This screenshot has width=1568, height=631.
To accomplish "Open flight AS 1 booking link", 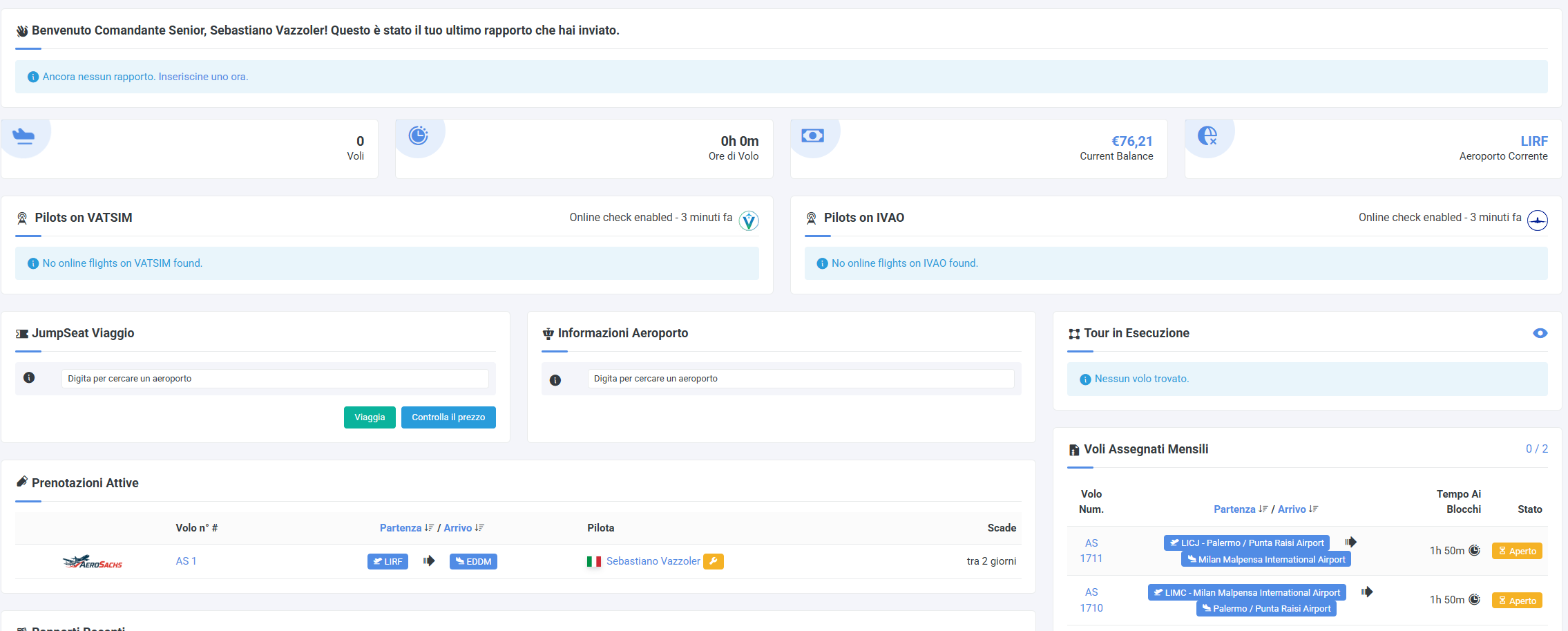I will click(x=186, y=561).
